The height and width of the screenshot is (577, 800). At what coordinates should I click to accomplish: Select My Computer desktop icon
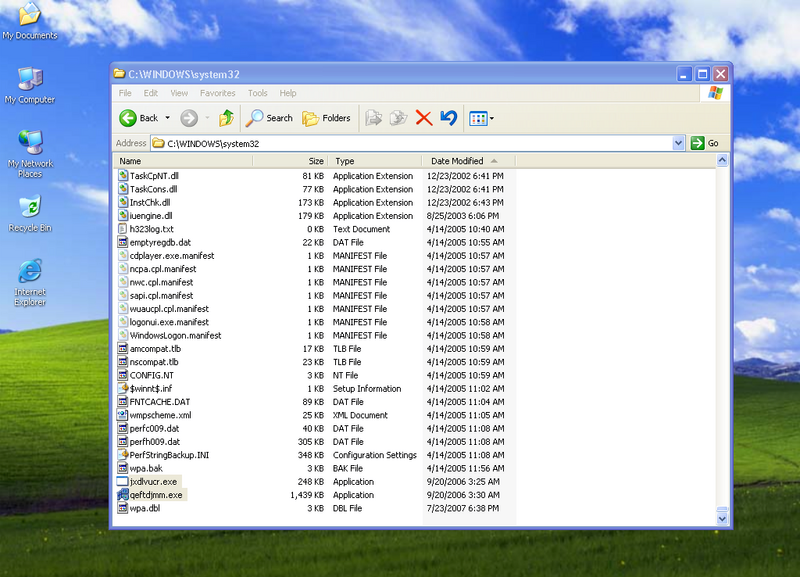click(30, 86)
